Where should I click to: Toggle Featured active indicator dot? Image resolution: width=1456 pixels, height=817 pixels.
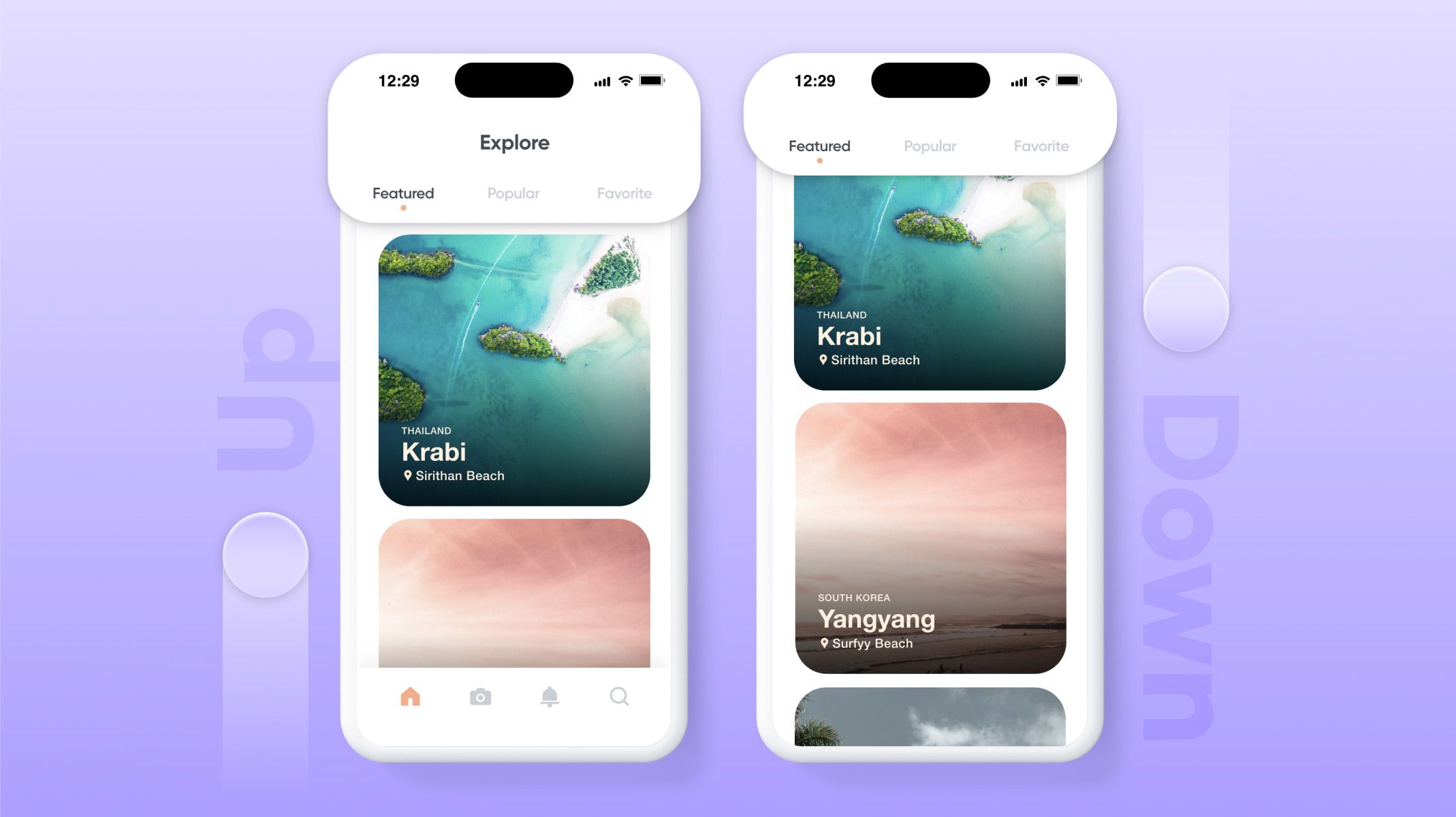pos(402,208)
